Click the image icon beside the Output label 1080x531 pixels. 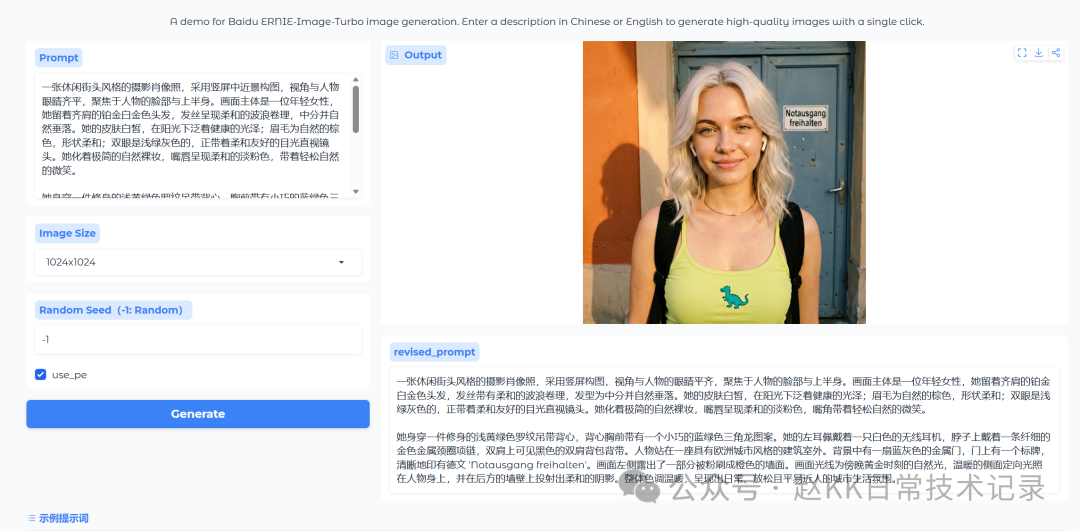(x=394, y=55)
